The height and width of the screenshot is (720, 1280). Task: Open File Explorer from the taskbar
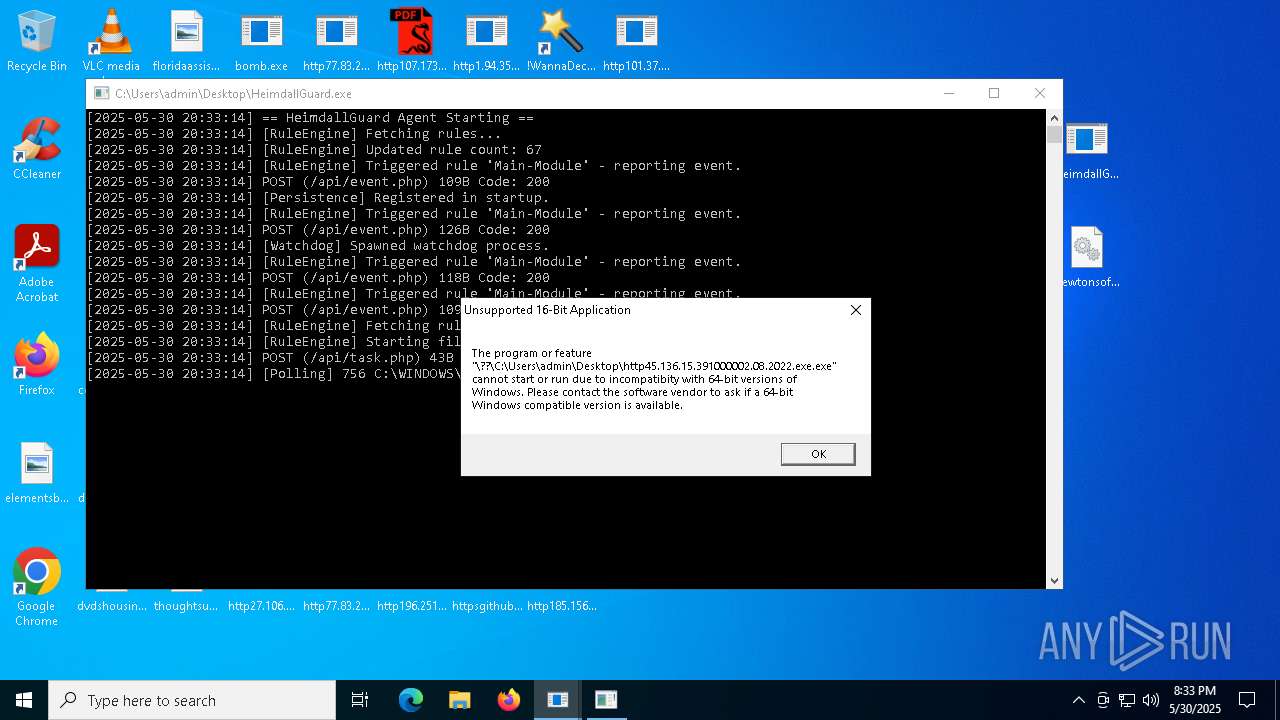click(460, 700)
